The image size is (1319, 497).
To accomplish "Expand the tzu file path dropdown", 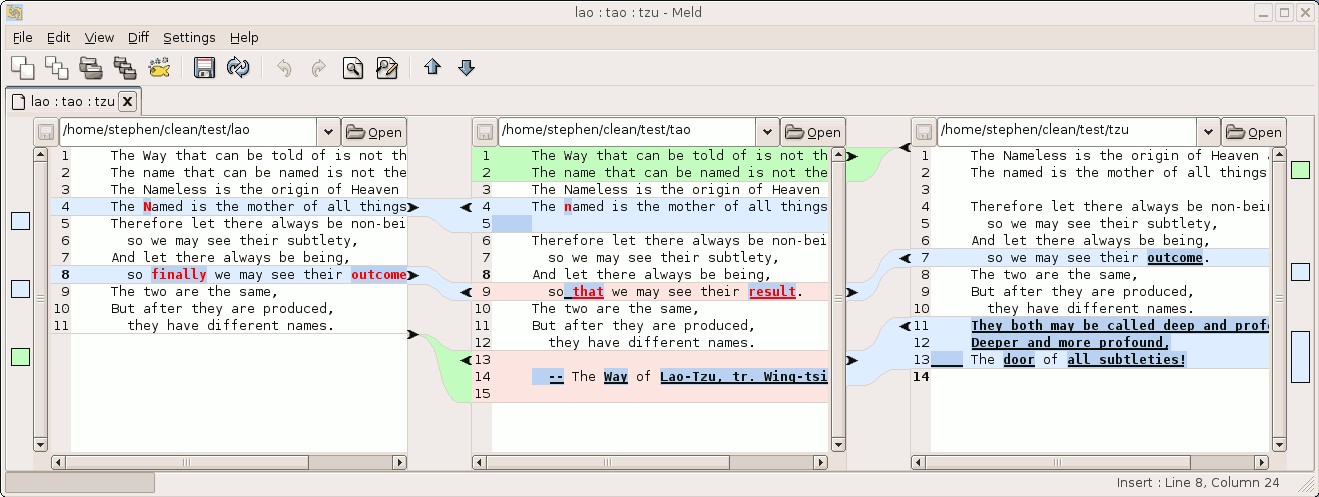I will 1207,132.
